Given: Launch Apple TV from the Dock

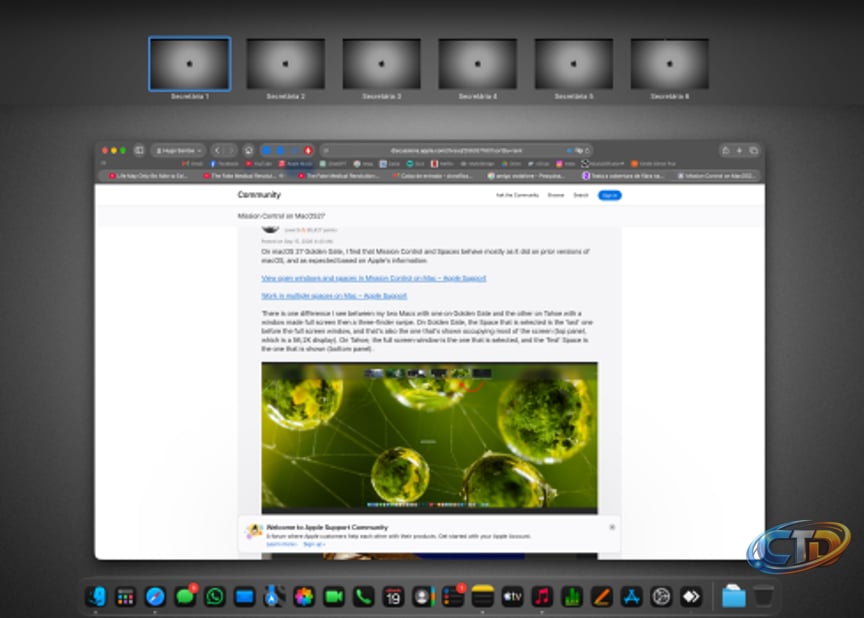Looking at the screenshot, I should pyautogui.click(x=512, y=597).
